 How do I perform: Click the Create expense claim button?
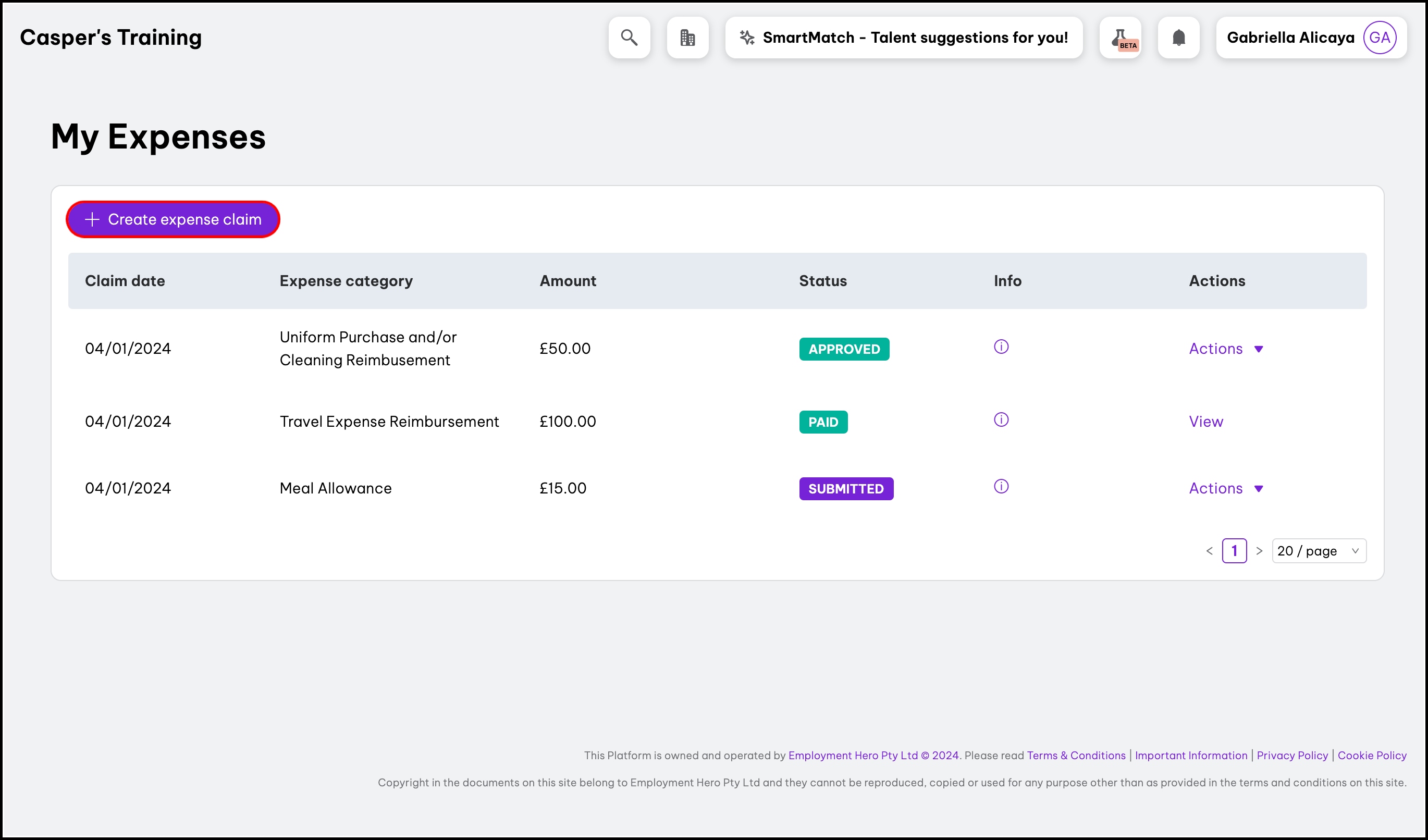pos(173,219)
